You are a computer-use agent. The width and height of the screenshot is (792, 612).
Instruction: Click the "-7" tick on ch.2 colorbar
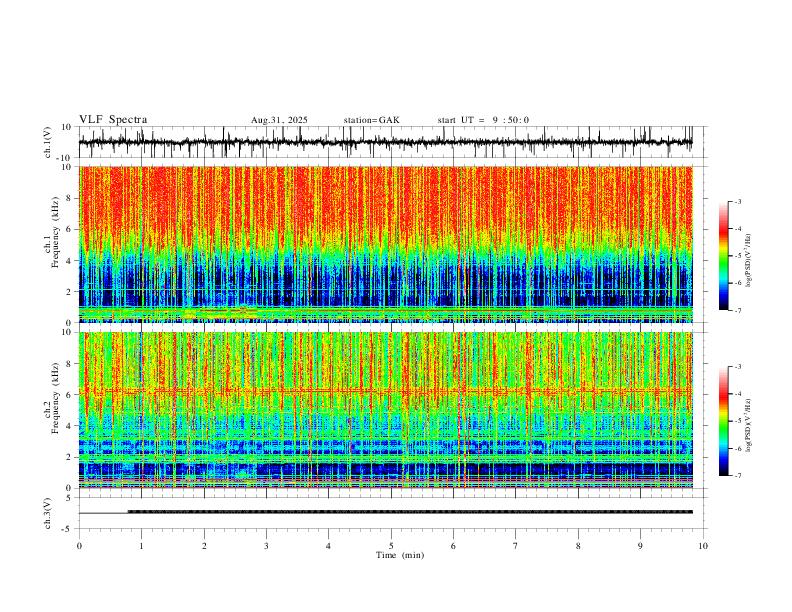coord(738,475)
